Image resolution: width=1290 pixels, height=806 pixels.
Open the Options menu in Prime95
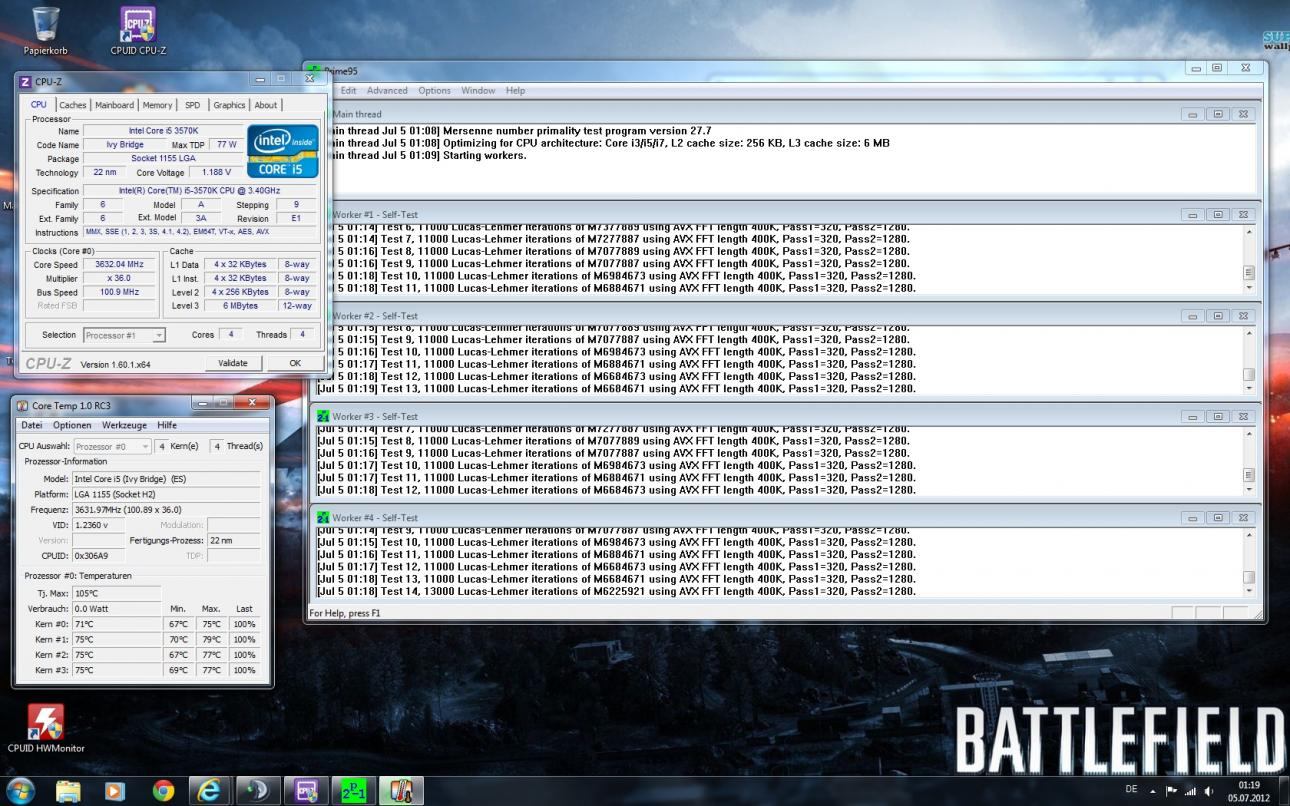point(434,91)
